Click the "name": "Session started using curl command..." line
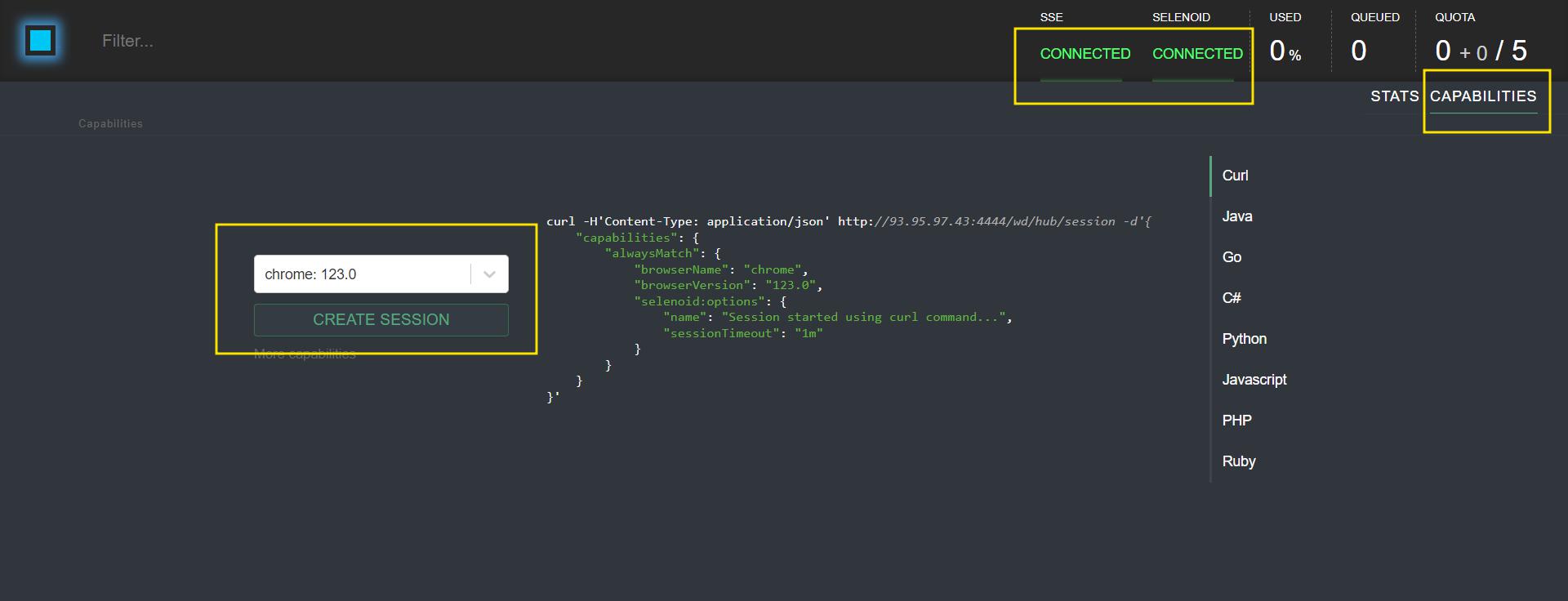This screenshot has height=601, width=1568. tap(838, 317)
